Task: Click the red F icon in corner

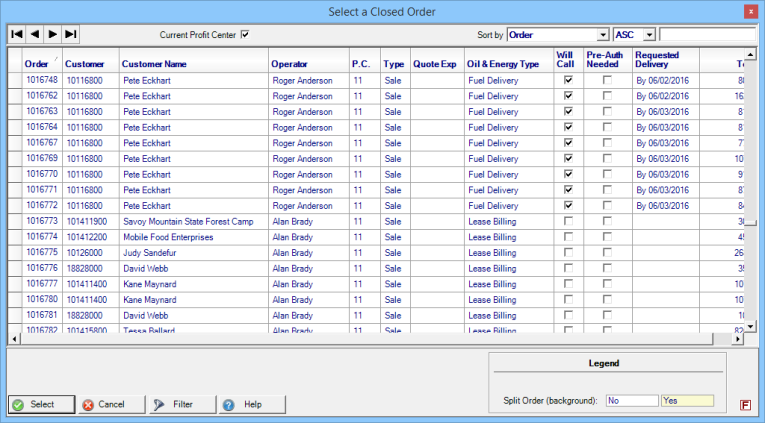Action: (x=746, y=404)
